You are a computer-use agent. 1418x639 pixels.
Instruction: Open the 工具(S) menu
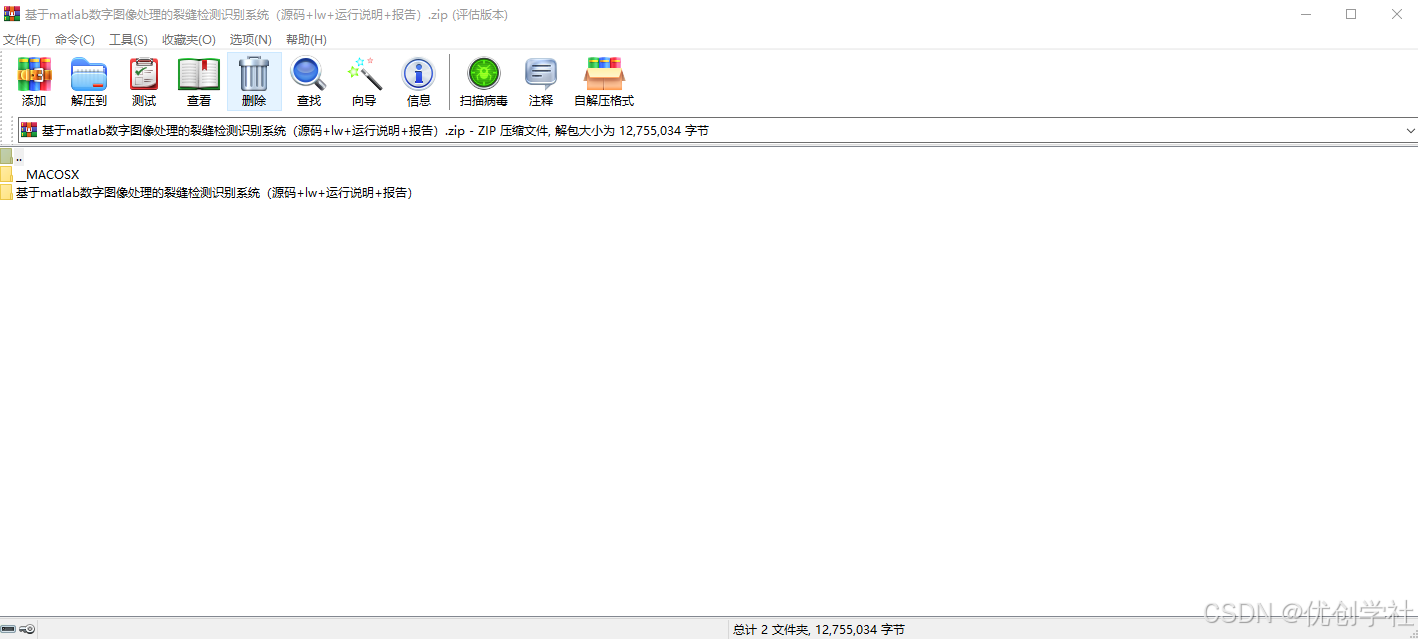[128, 39]
